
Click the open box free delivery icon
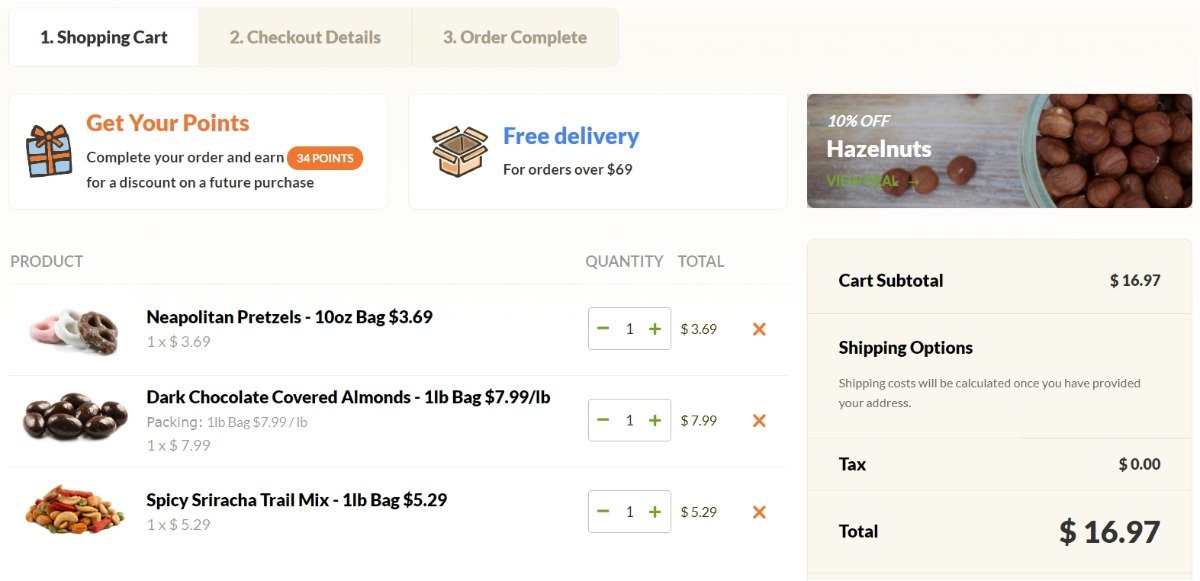coord(460,152)
